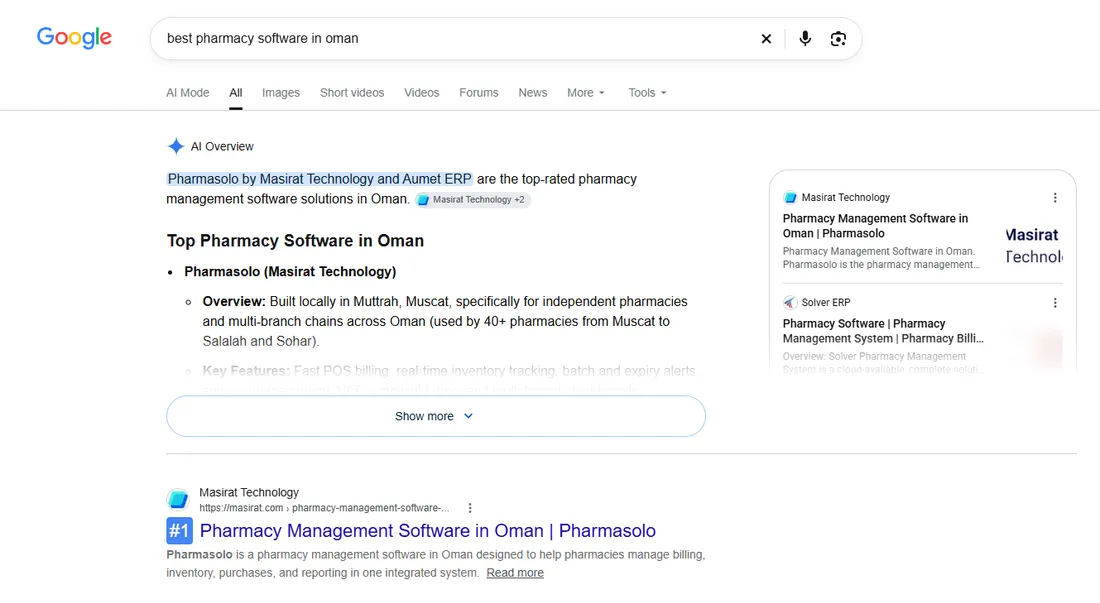Open the Tools dropdown

coord(647,93)
